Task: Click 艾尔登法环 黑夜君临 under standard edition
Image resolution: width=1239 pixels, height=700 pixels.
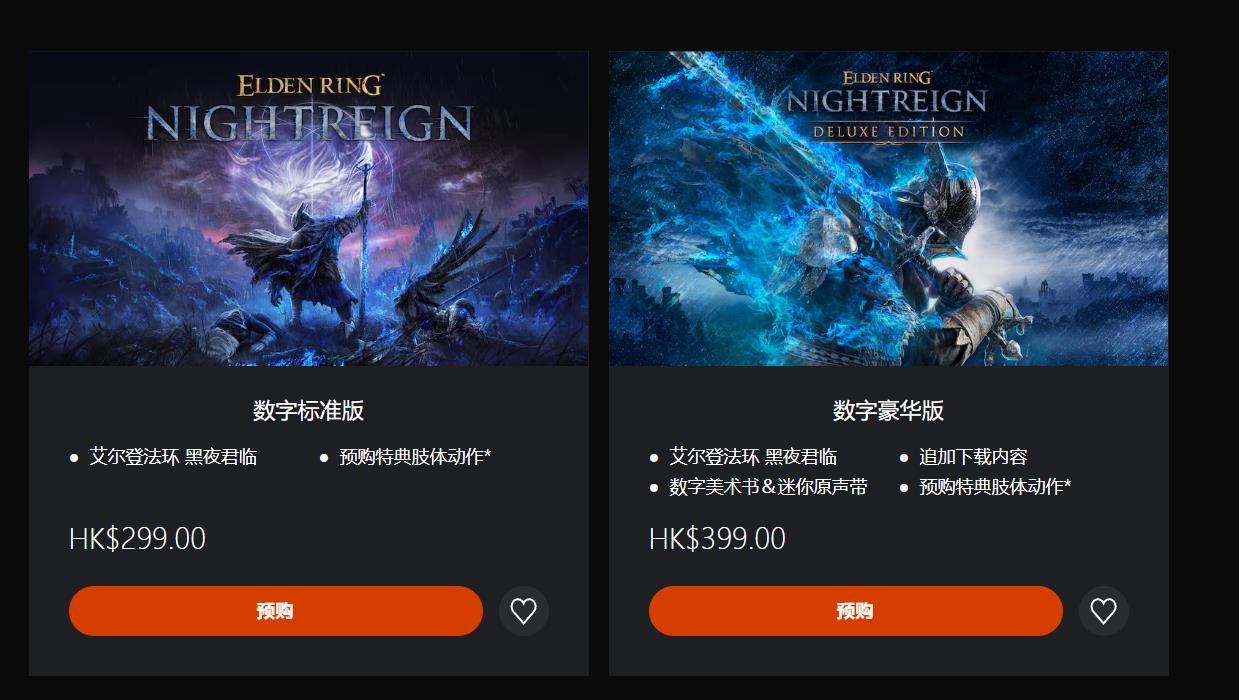Action: coord(173,457)
